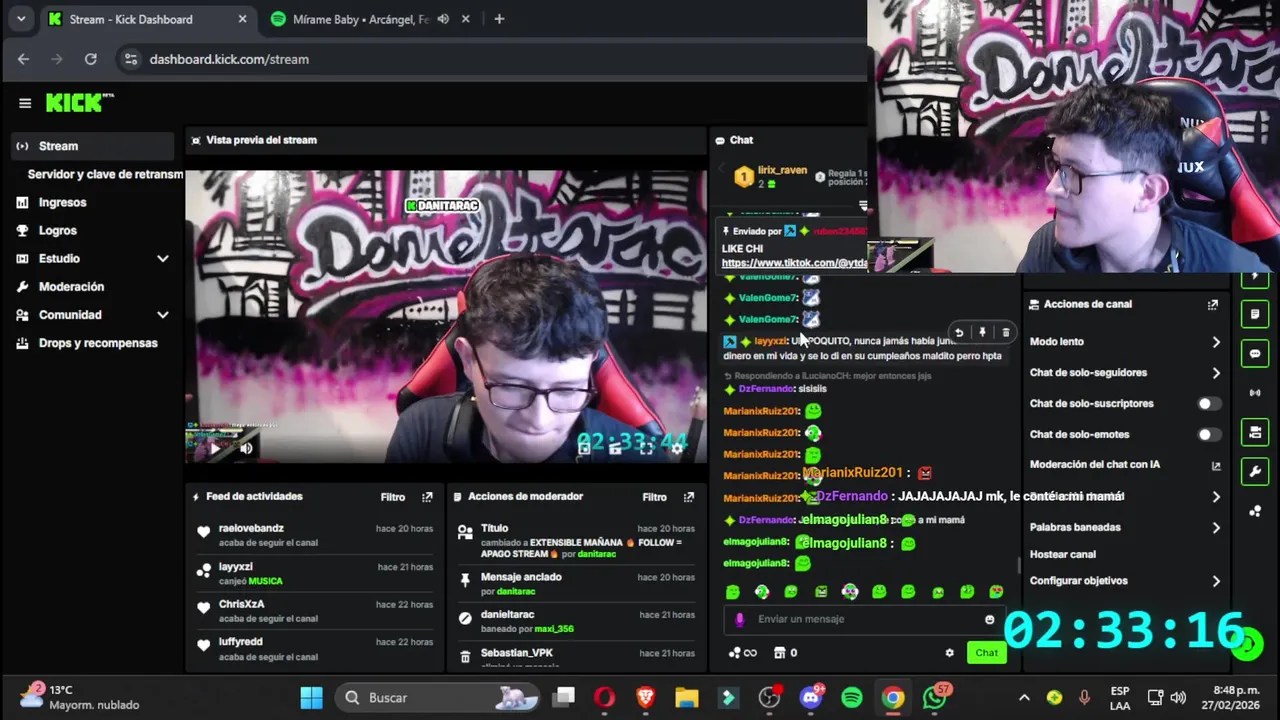
Task: Open Windows Start menu
Action: click(311, 698)
